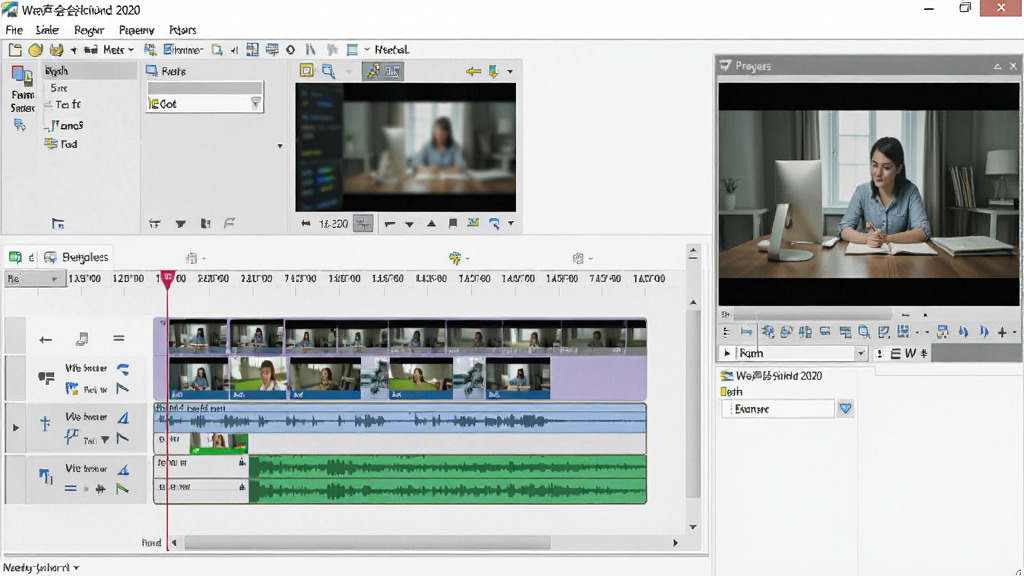
Task: Open the 'Regnr' menu
Action: click(x=89, y=30)
